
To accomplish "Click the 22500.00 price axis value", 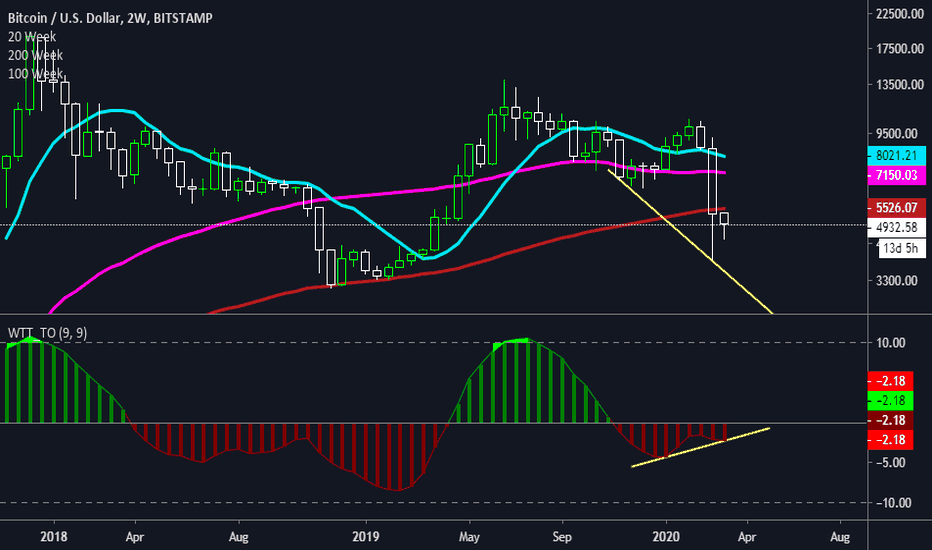I will 900,14.
